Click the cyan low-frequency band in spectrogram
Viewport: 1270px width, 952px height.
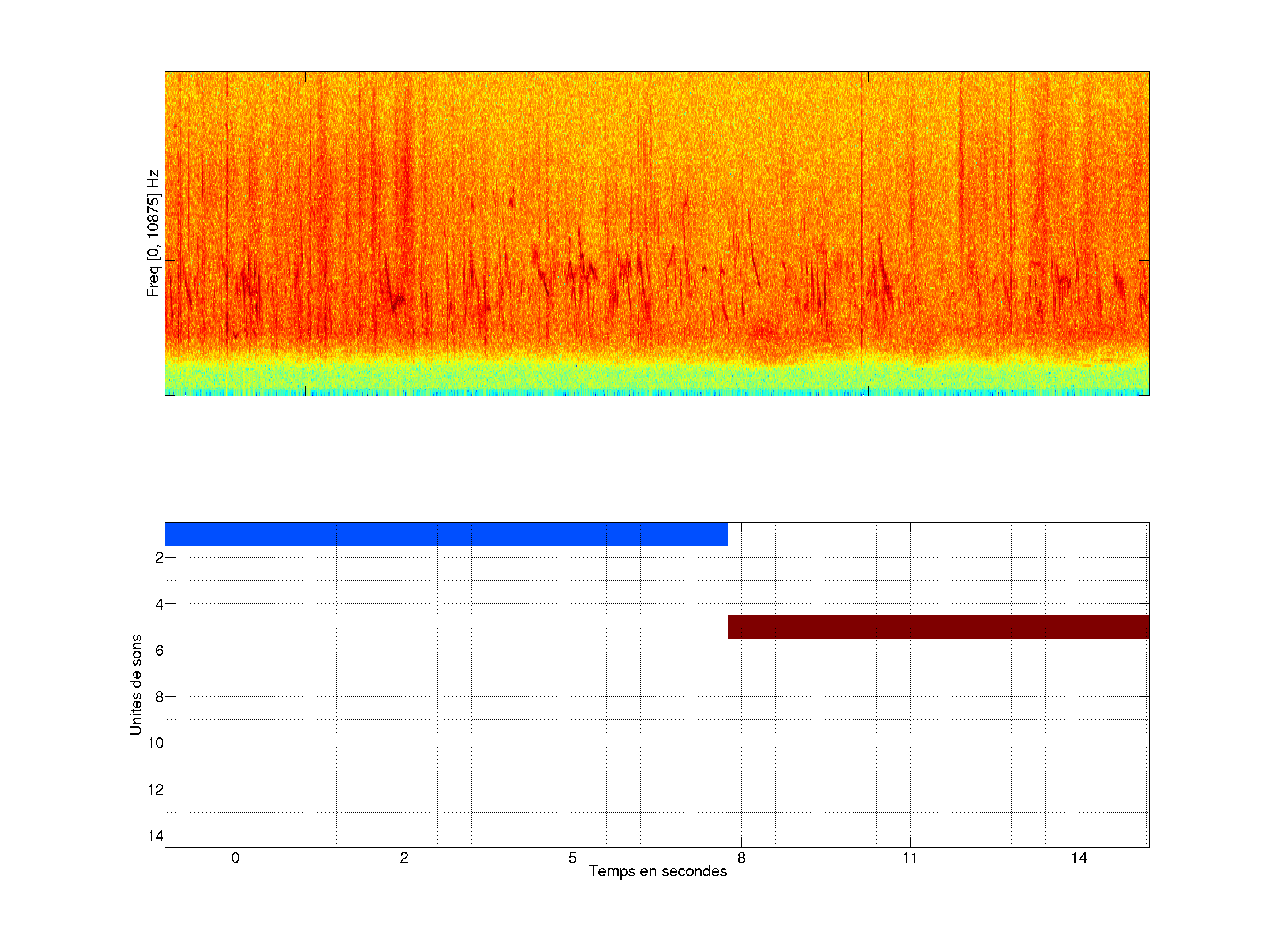click(x=657, y=379)
